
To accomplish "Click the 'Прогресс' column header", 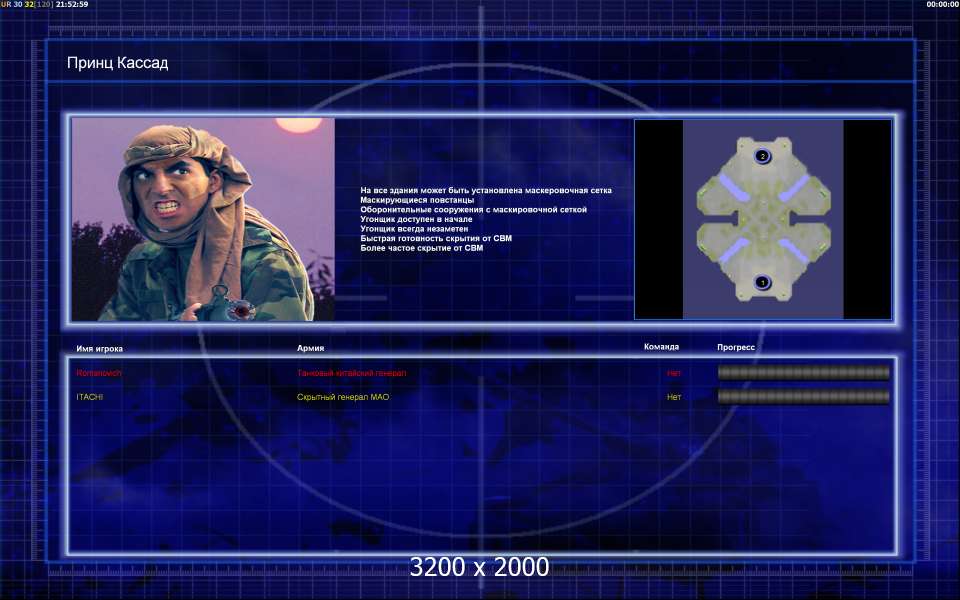I will pos(736,347).
